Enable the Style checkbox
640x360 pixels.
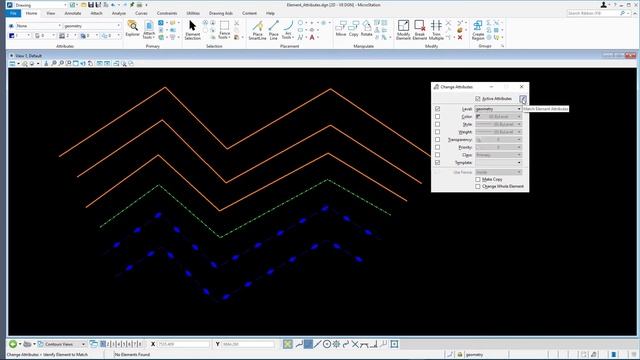[x=438, y=124]
